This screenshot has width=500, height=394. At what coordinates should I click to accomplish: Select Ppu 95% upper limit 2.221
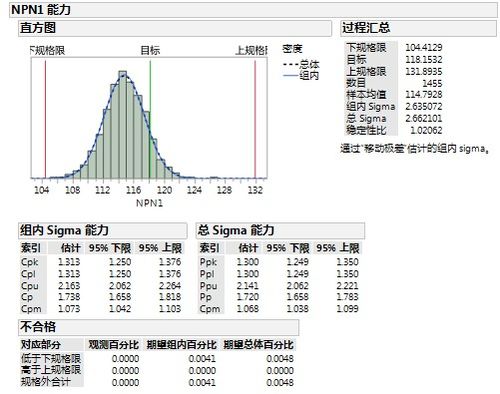(347, 286)
